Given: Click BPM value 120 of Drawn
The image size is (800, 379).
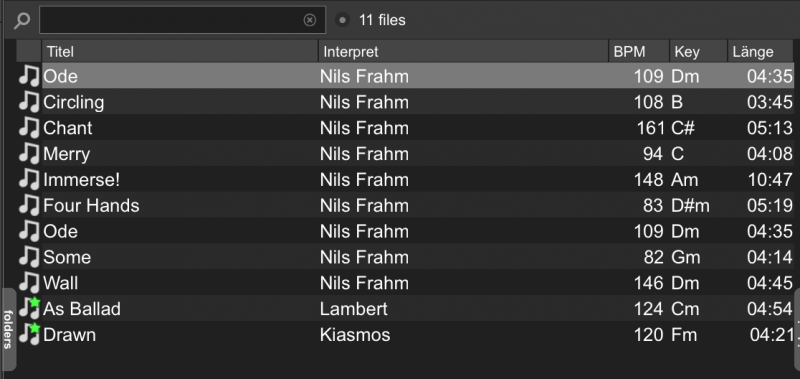Looking at the screenshot, I should [x=648, y=335].
